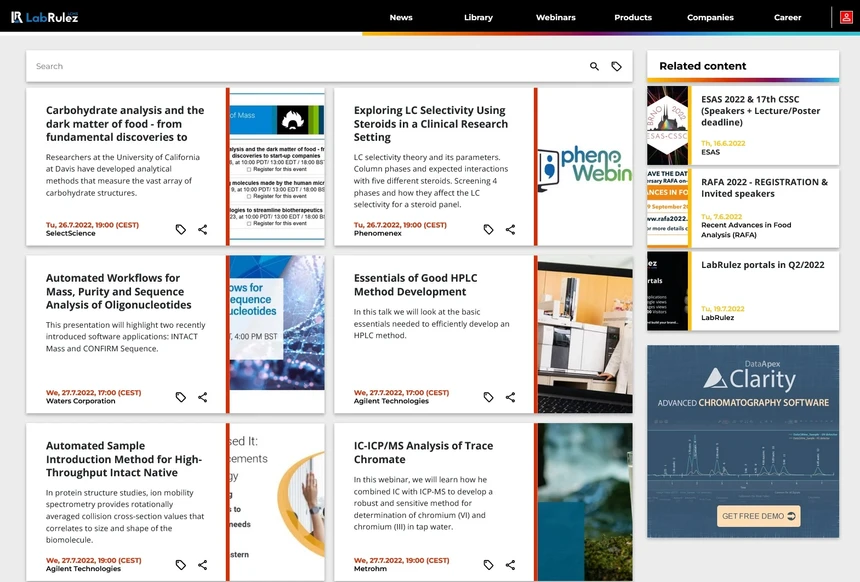Share the Carbohydrate analysis webinar
This screenshot has width=860, height=582.
coord(202,229)
